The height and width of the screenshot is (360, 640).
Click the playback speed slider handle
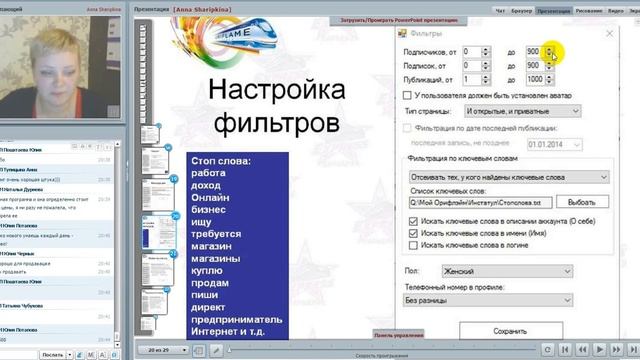[229, 350]
